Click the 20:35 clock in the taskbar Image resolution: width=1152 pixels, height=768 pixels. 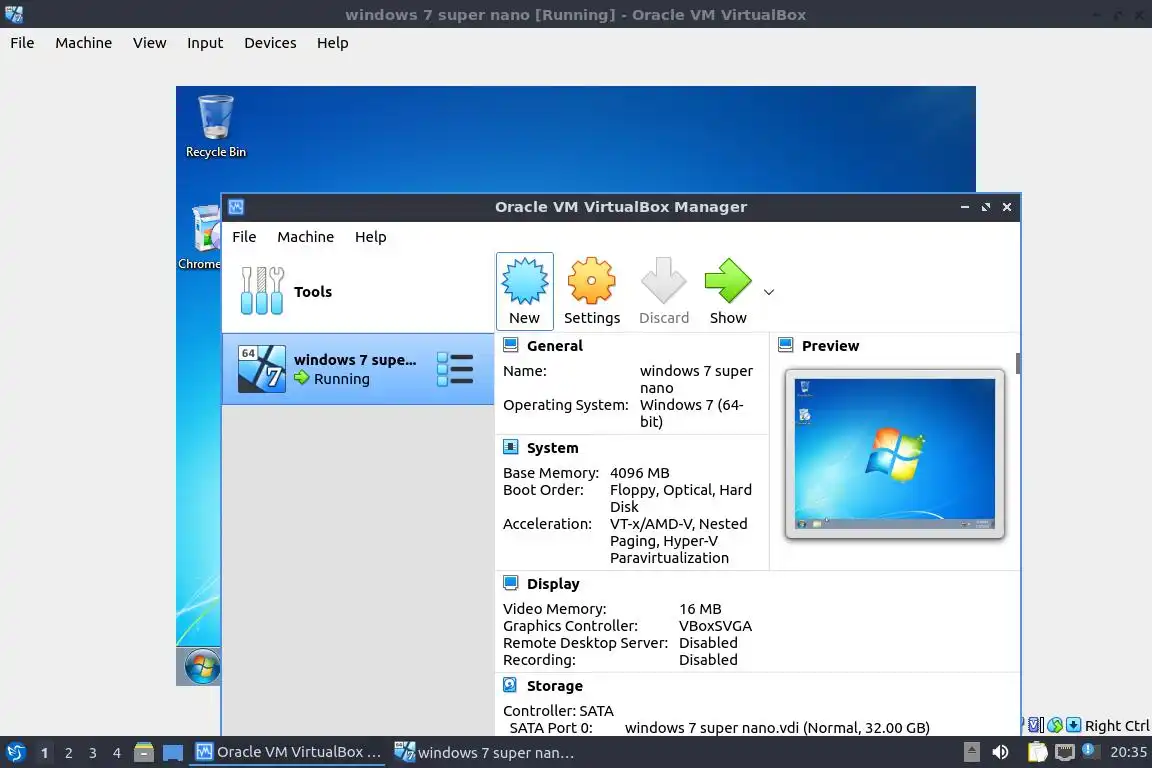(1128, 752)
